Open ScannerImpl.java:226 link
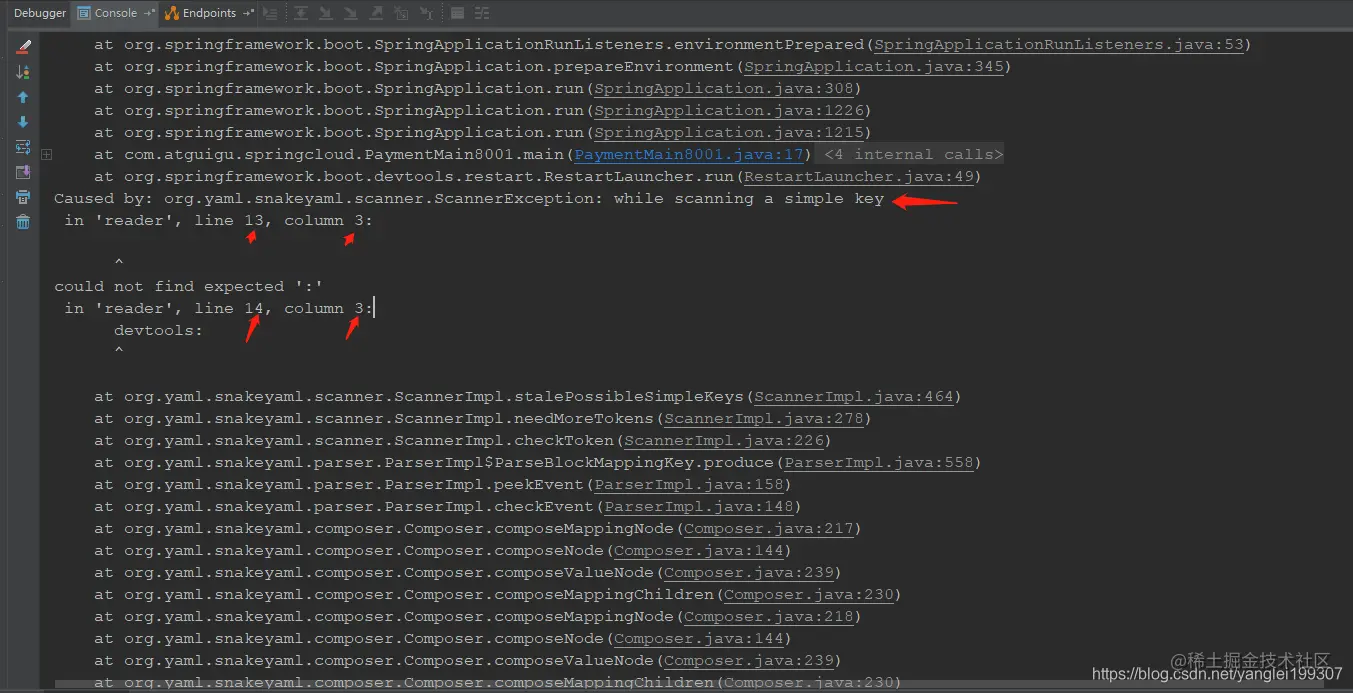The height and width of the screenshot is (693, 1353). click(x=723, y=441)
